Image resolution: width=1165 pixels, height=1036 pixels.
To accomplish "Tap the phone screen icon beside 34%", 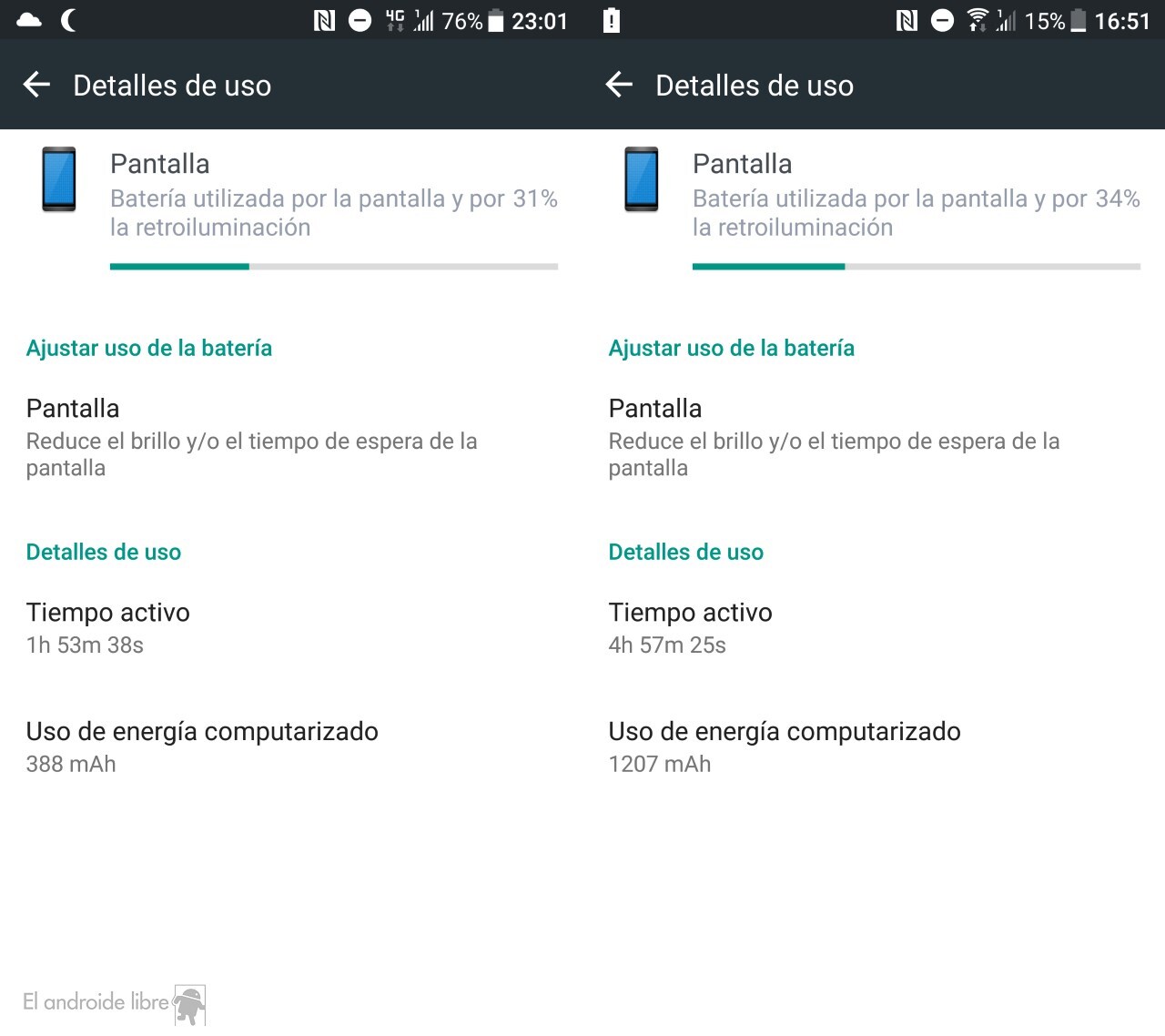I will tap(642, 179).
